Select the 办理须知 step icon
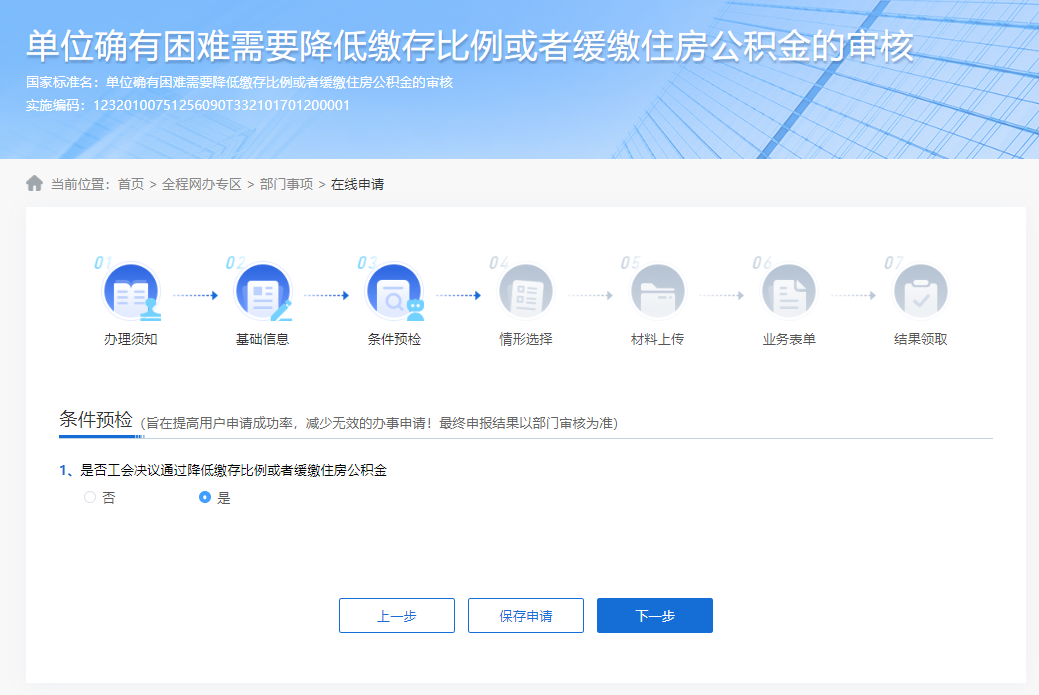This screenshot has height=695, width=1039. 131,290
